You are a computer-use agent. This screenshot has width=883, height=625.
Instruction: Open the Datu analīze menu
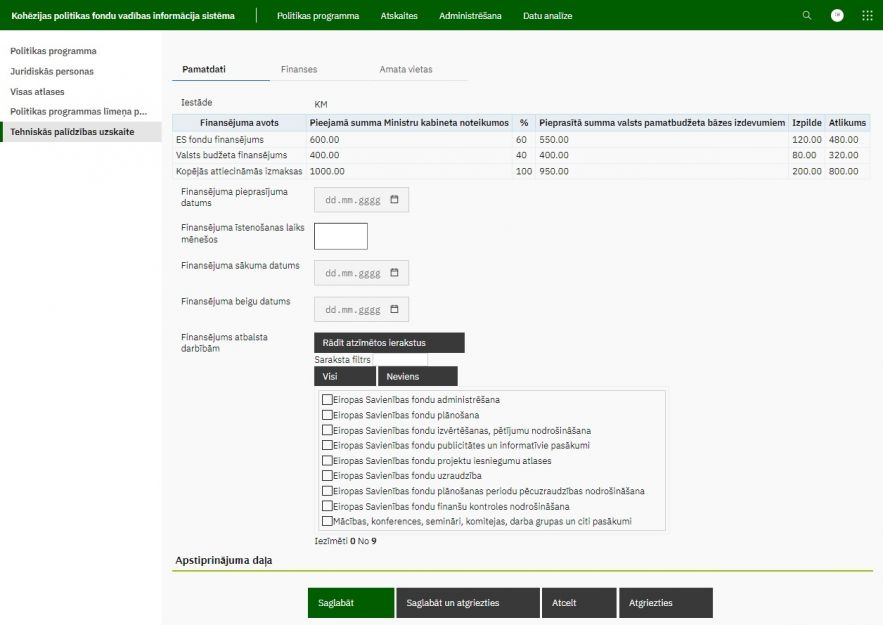[549, 16]
